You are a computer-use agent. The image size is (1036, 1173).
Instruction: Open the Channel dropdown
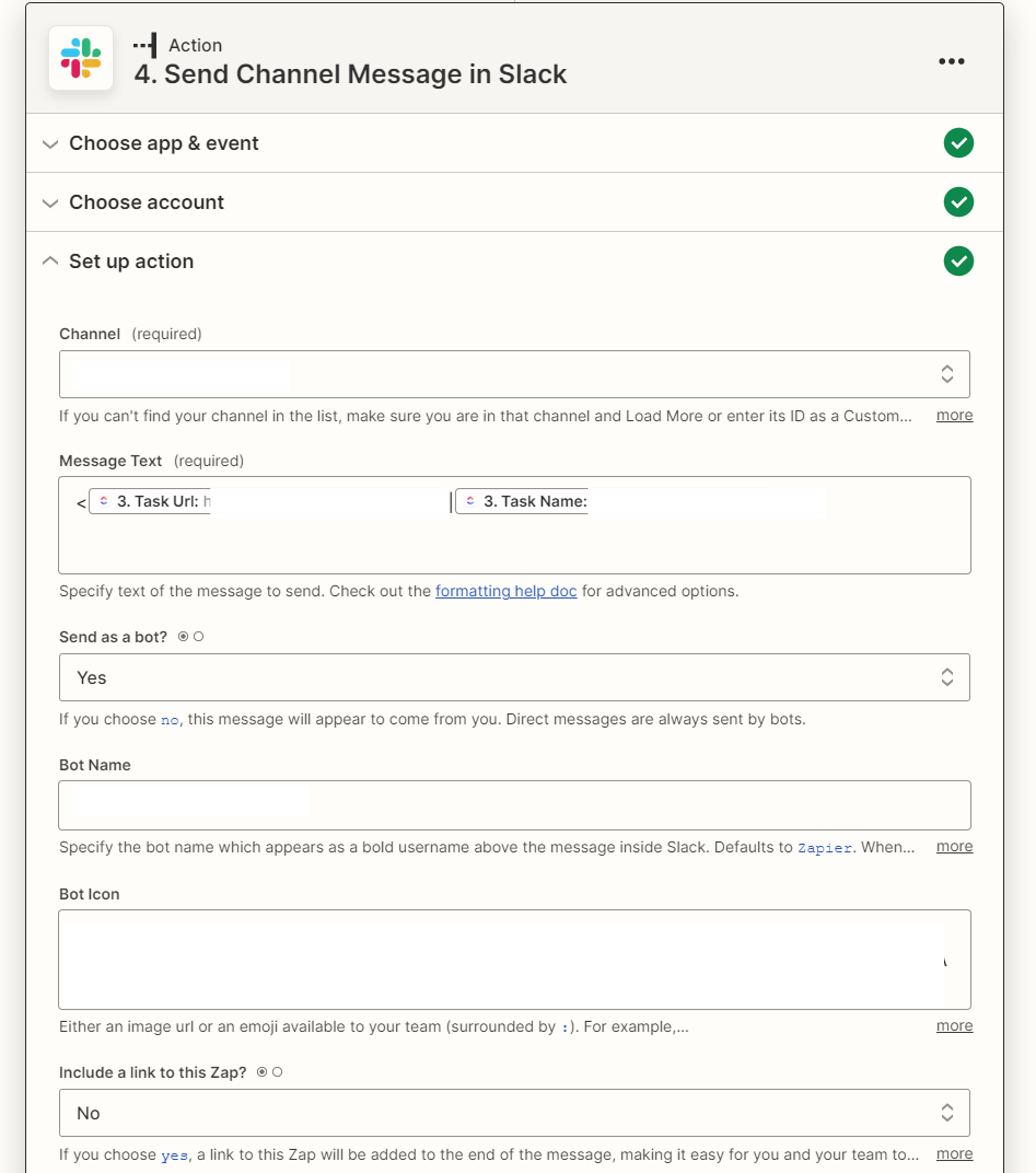(514, 374)
